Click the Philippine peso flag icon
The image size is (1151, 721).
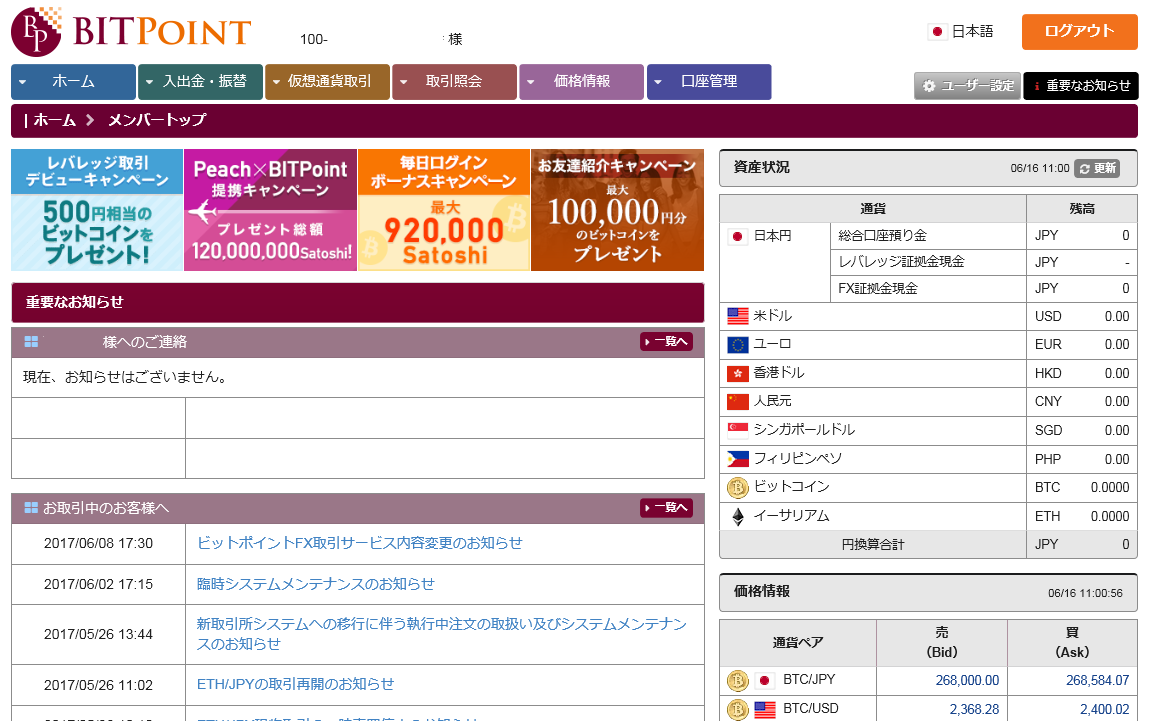pyautogui.click(x=738, y=459)
